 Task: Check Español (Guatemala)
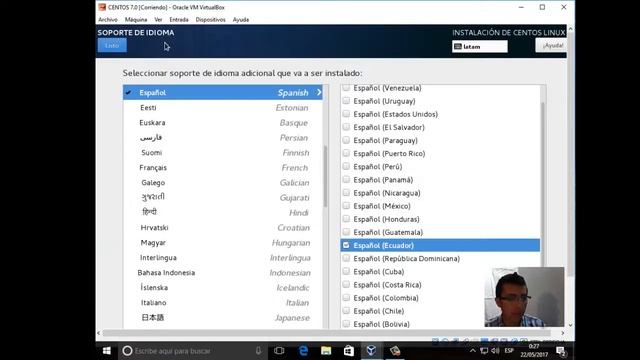tap(346, 232)
